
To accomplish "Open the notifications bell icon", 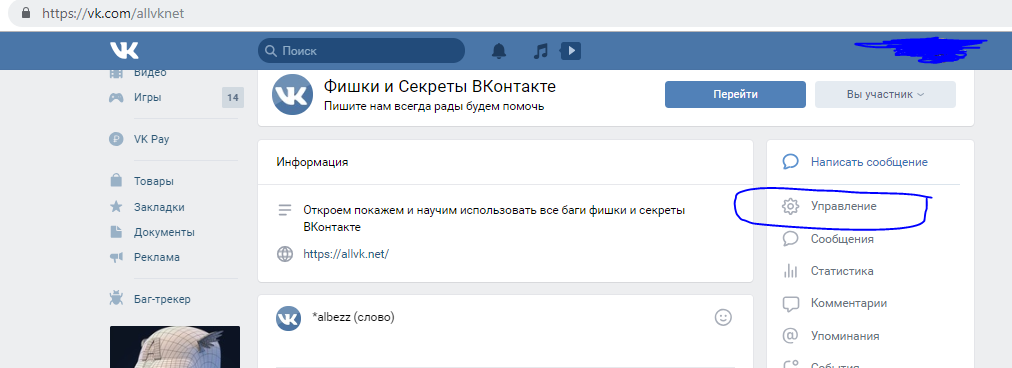I will tap(499, 51).
